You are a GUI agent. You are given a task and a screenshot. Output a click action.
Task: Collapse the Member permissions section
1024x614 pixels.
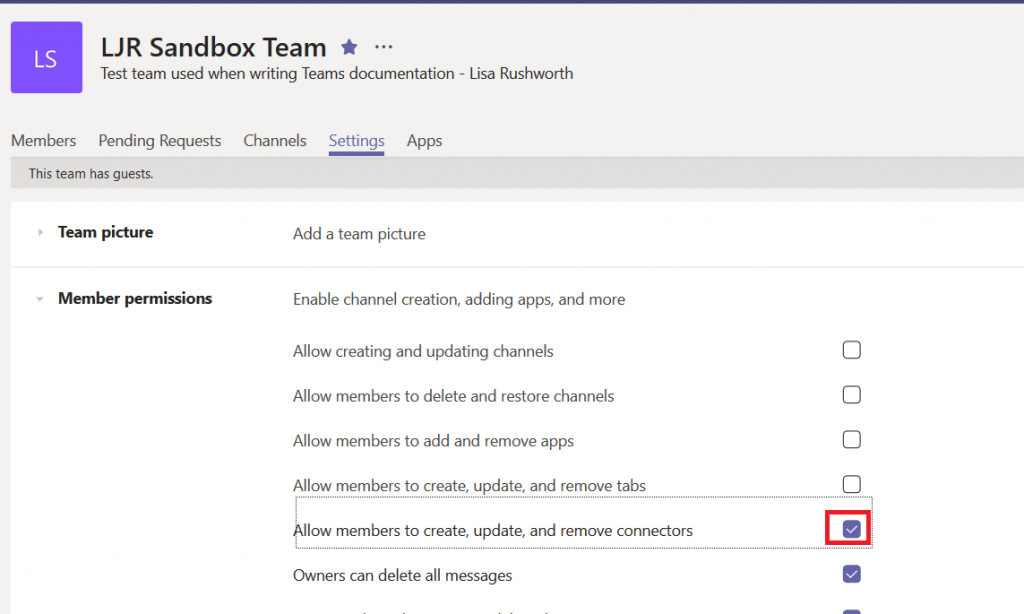coord(40,299)
